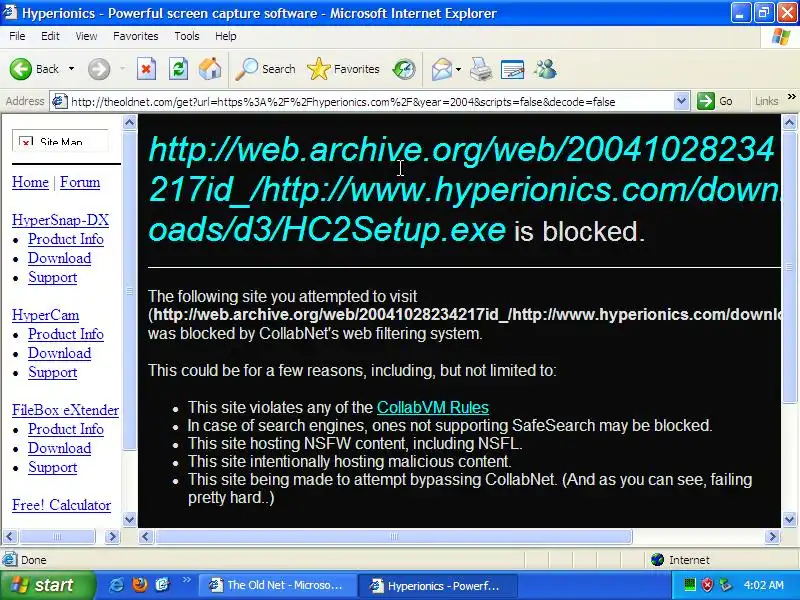Click the red security shield tray icon
Screen dimensions: 800x600
(707, 585)
